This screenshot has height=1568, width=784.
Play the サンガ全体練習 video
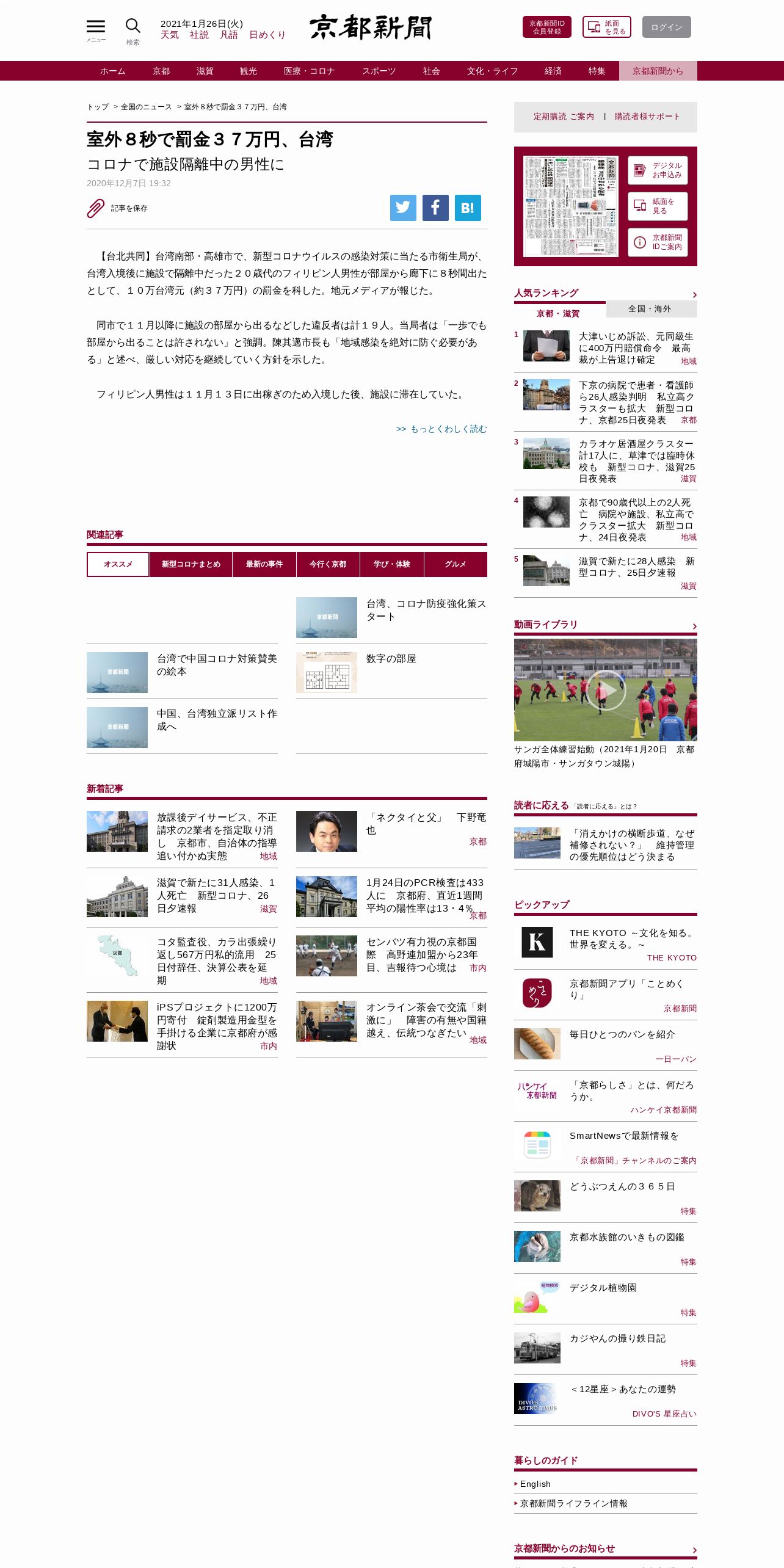click(x=606, y=690)
